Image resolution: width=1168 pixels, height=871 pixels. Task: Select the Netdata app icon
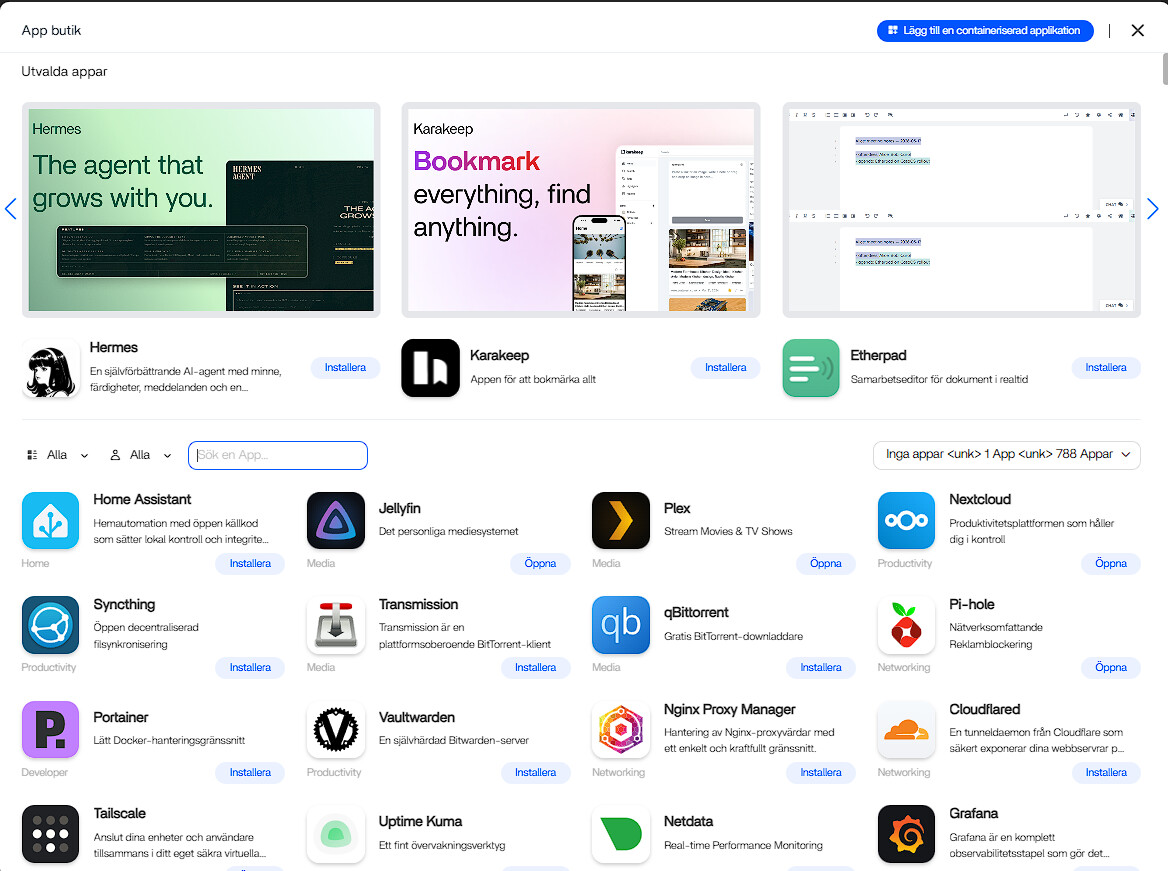pos(621,834)
